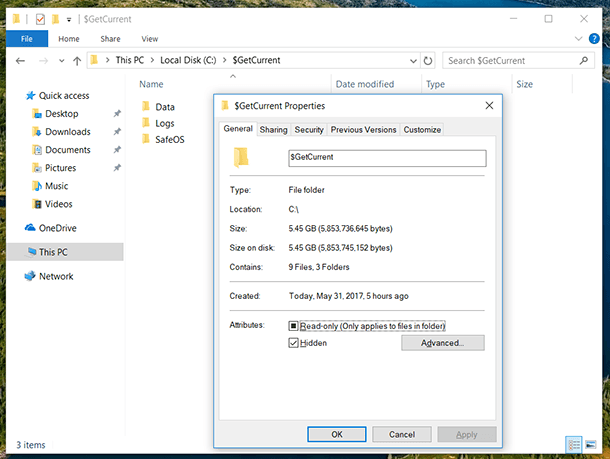Switch to the Sharing tab
This screenshot has height=459, width=610.
tap(273, 130)
